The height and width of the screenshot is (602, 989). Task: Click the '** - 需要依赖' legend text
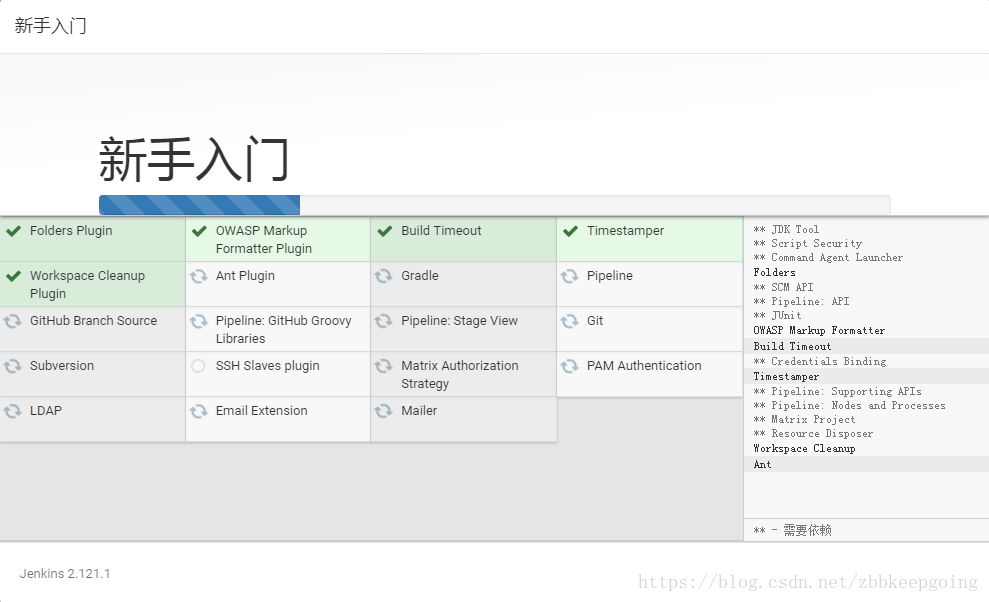click(x=792, y=530)
